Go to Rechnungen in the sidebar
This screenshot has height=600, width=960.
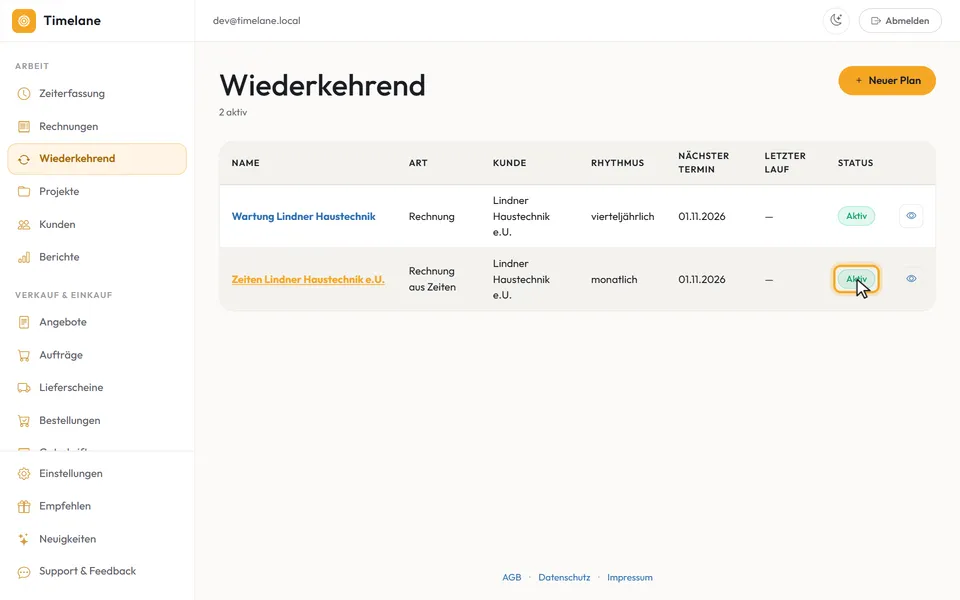coord(97,127)
